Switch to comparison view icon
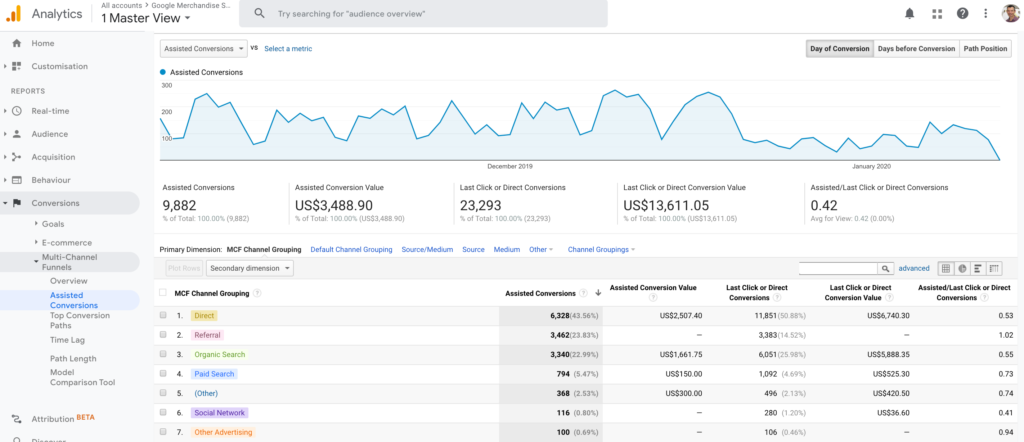Image resolution: width=1024 pixels, height=442 pixels. pos(994,268)
